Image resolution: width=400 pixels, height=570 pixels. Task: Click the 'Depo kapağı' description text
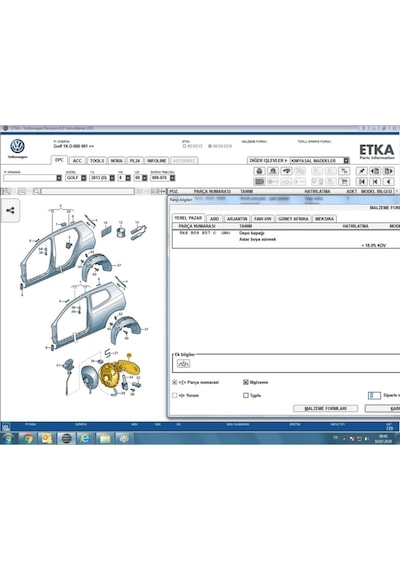point(252,233)
